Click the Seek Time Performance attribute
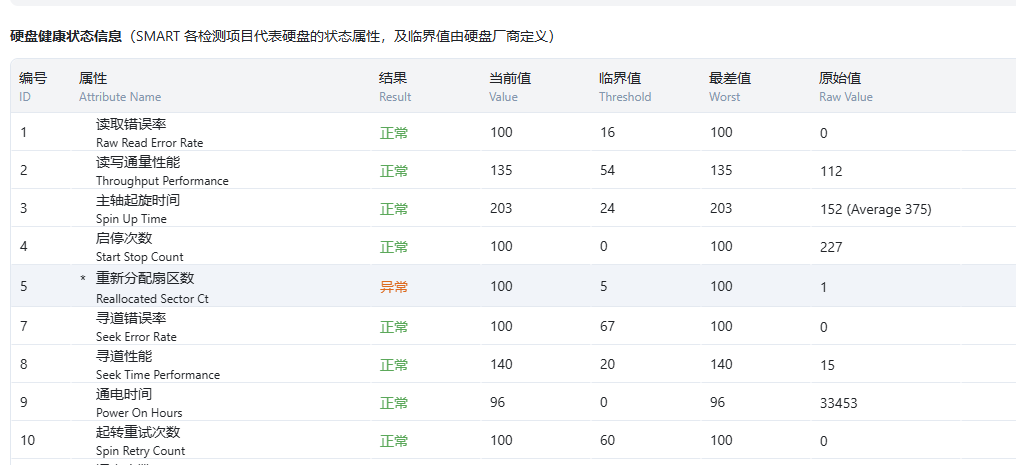 [x=158, y=365]
